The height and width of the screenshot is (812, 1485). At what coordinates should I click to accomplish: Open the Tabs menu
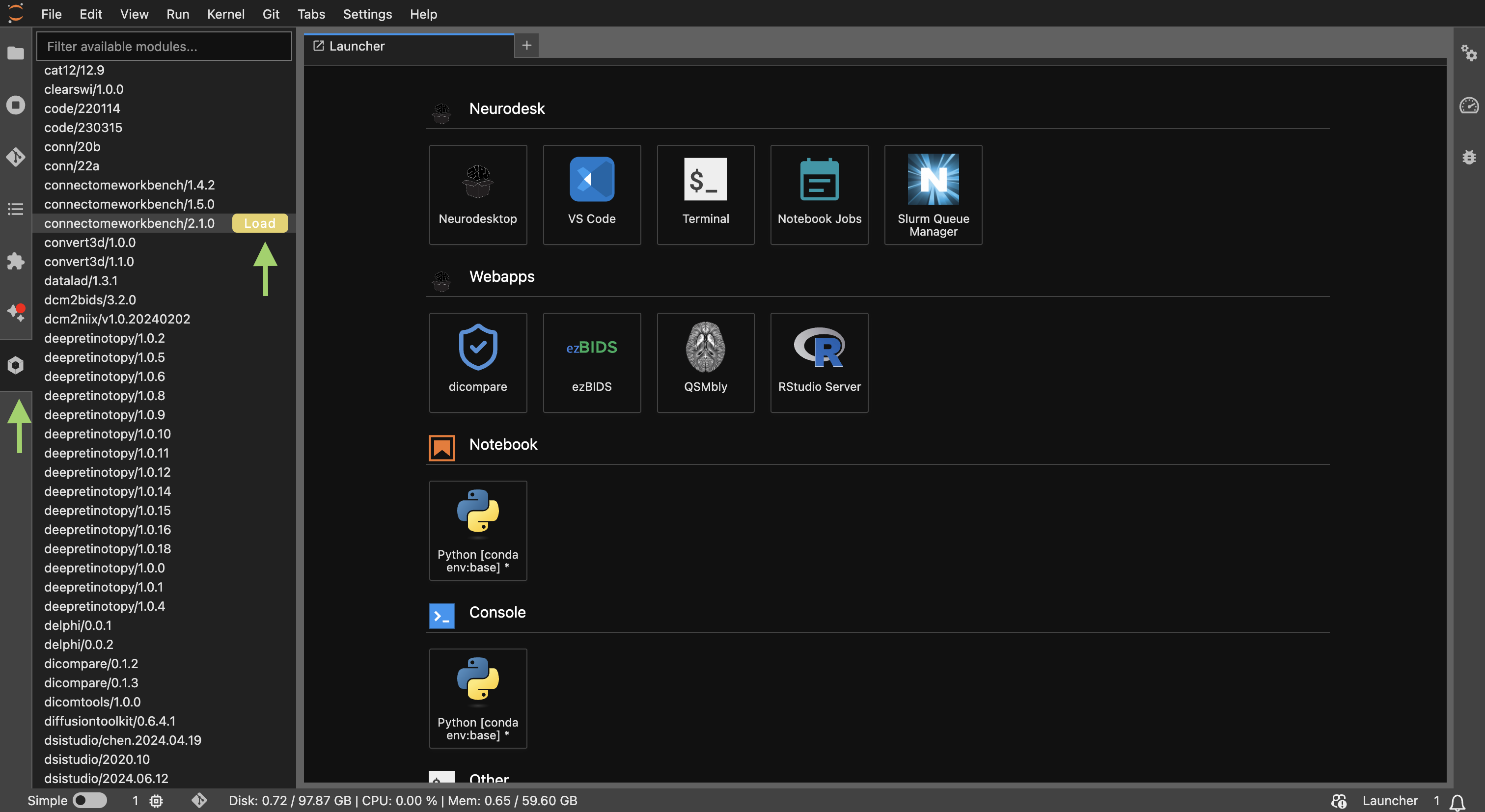click(311, 14)
